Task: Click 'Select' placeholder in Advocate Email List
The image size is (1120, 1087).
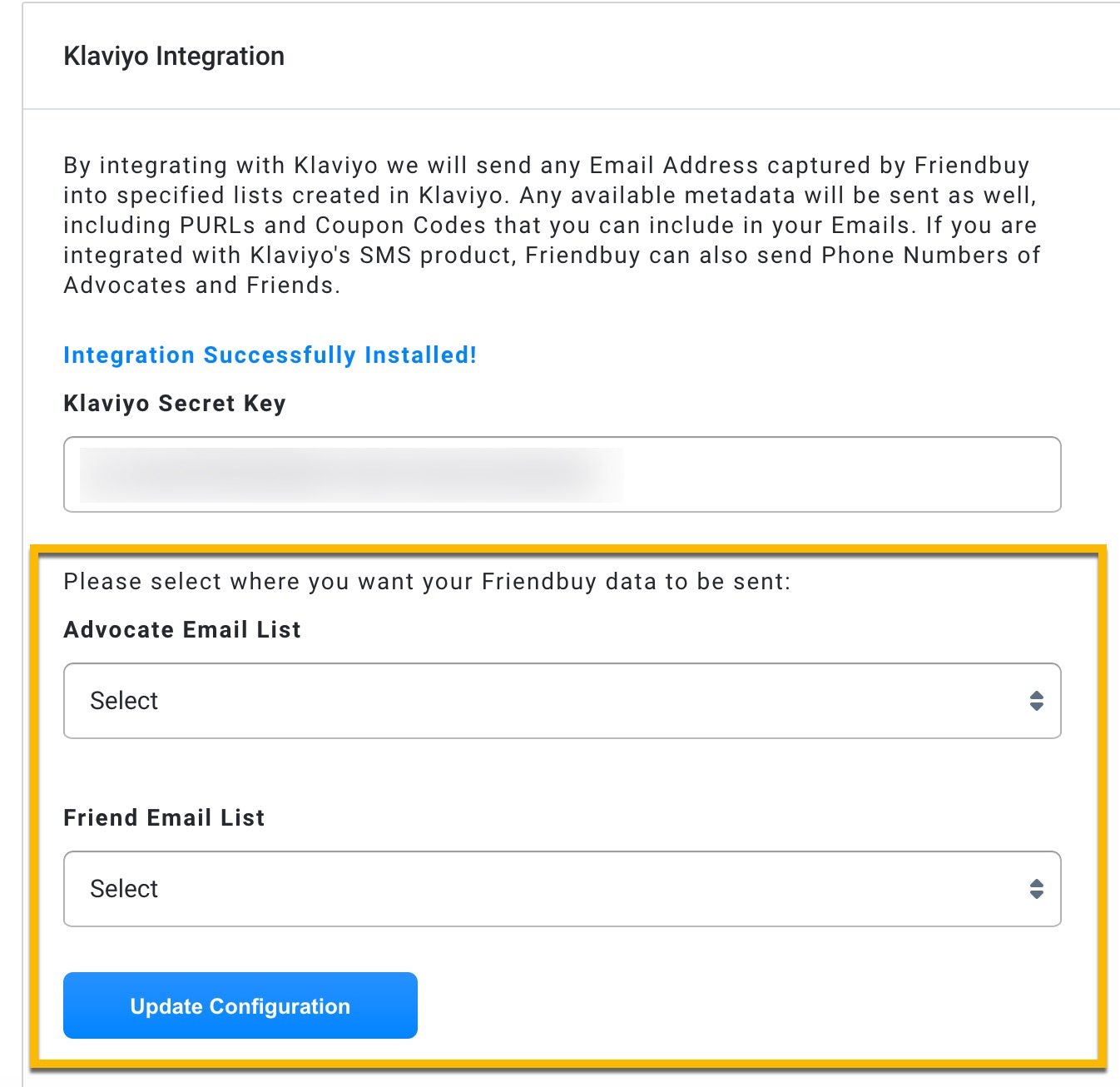Action: coord(124,701)
